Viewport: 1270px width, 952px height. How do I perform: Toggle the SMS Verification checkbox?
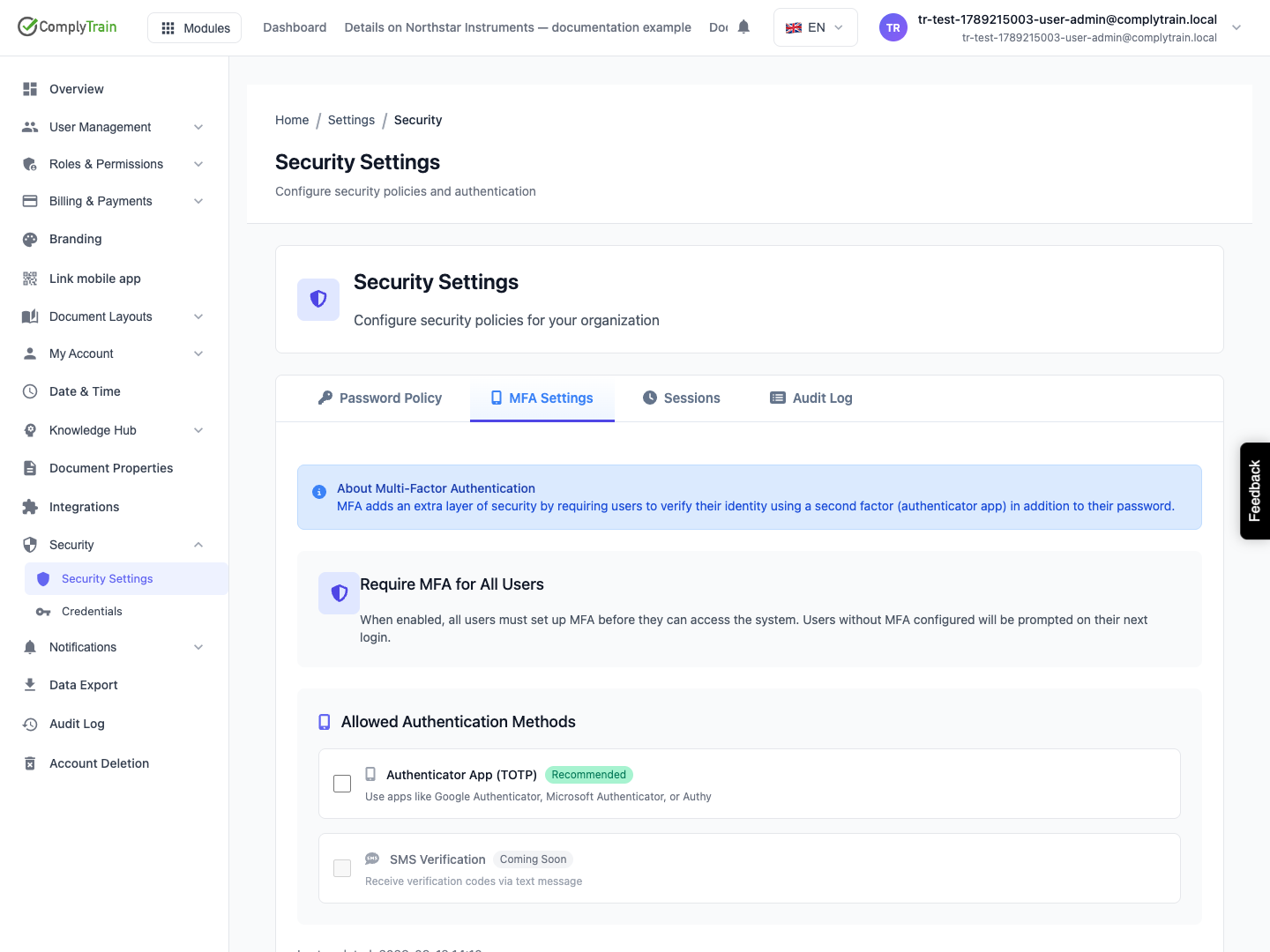[x=342, y=868]
